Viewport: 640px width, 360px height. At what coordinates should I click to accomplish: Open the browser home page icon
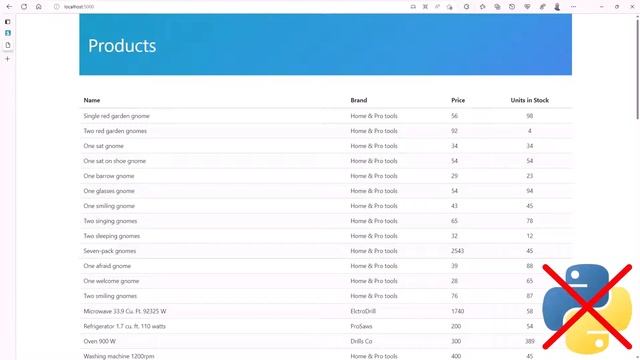(x=39, y=7)
